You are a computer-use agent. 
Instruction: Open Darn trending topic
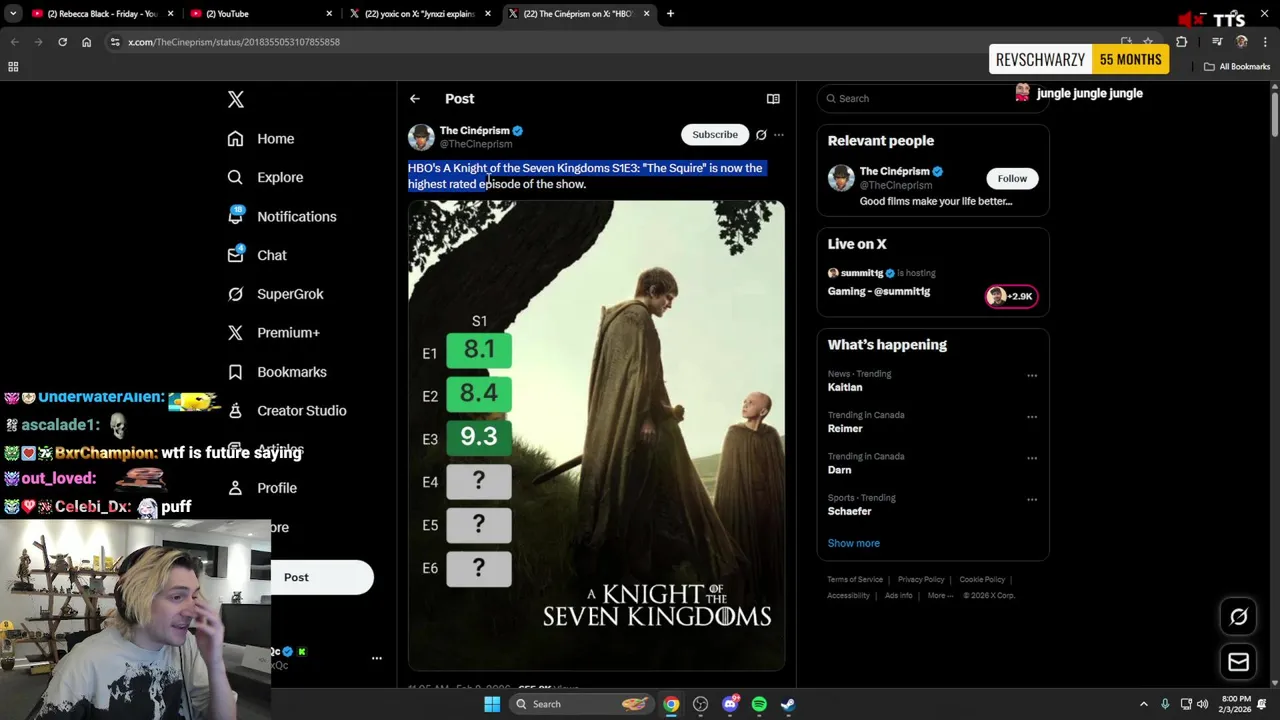point(840,470)
